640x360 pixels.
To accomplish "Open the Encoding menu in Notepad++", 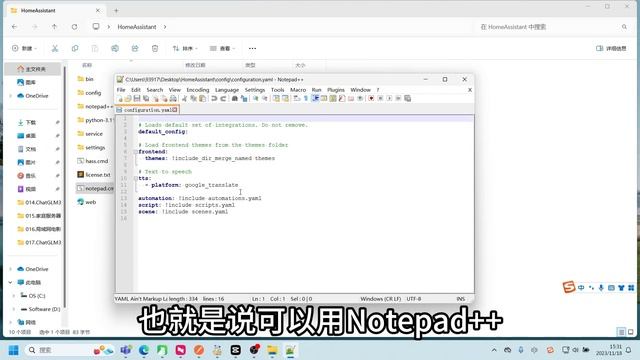I will point(198,90).
